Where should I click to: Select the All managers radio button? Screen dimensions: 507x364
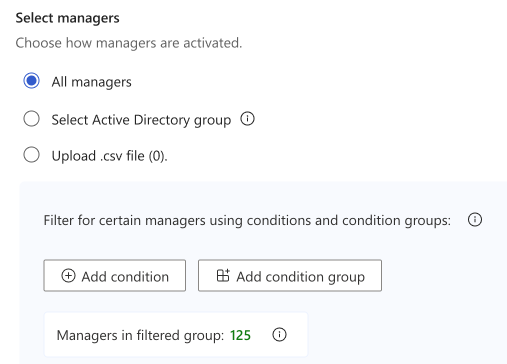tap(31, 81)
